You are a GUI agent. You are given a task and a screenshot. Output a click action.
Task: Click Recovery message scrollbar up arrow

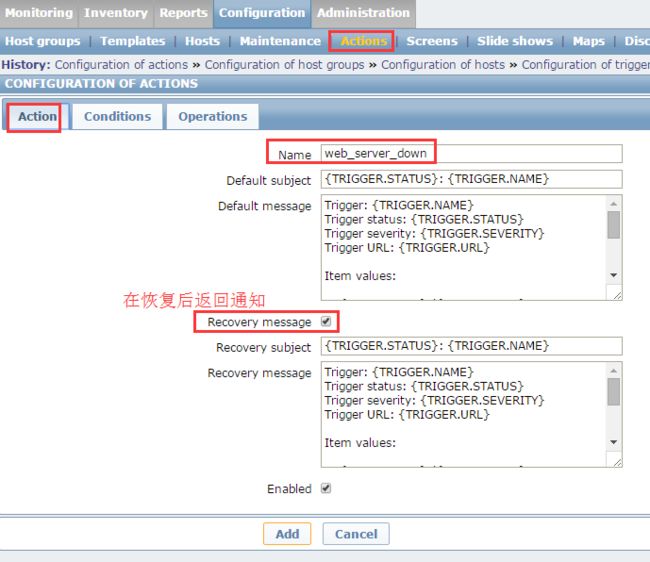[x=614, y=371]
